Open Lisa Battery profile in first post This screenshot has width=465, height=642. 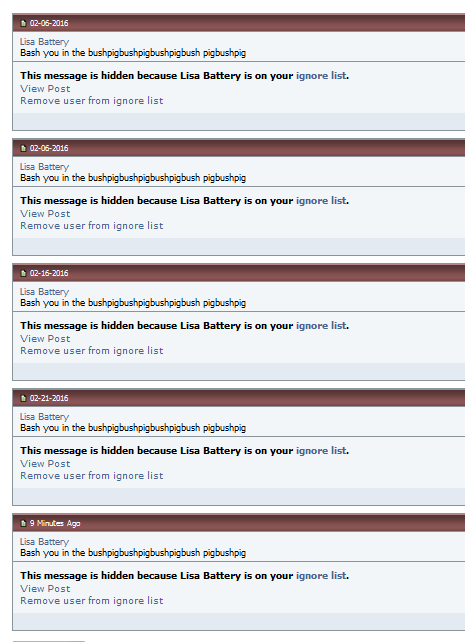click(45, 42)
